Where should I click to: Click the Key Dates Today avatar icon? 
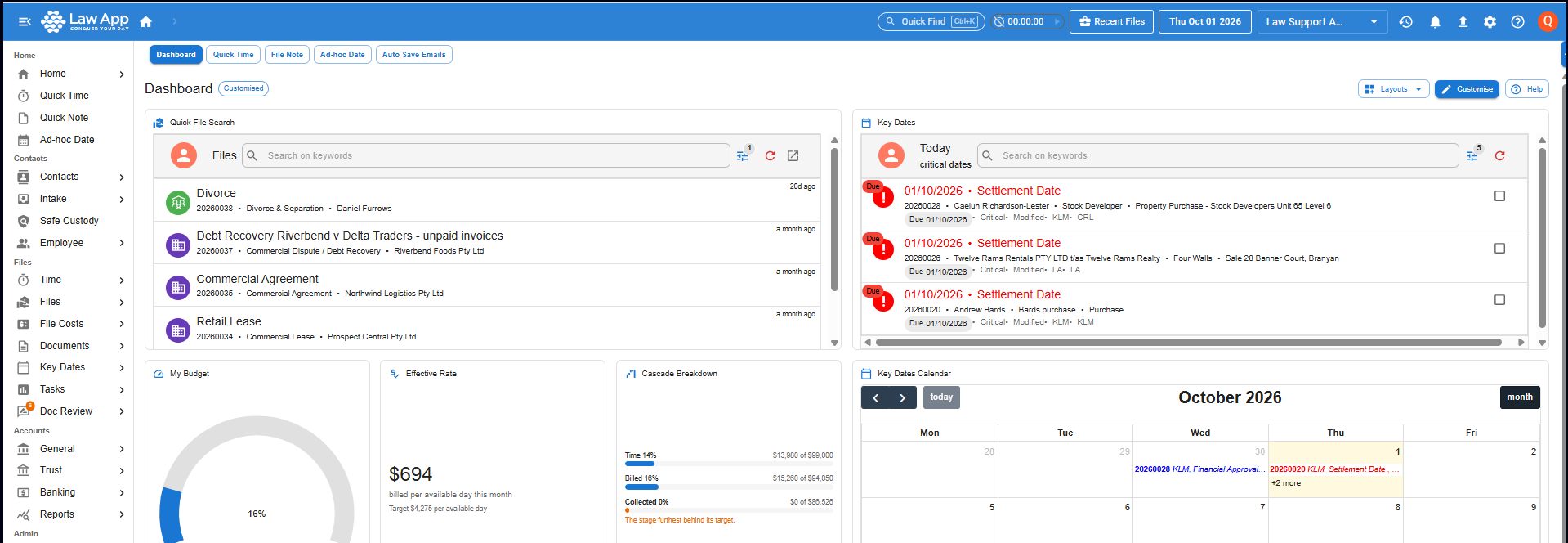[891, 155]
